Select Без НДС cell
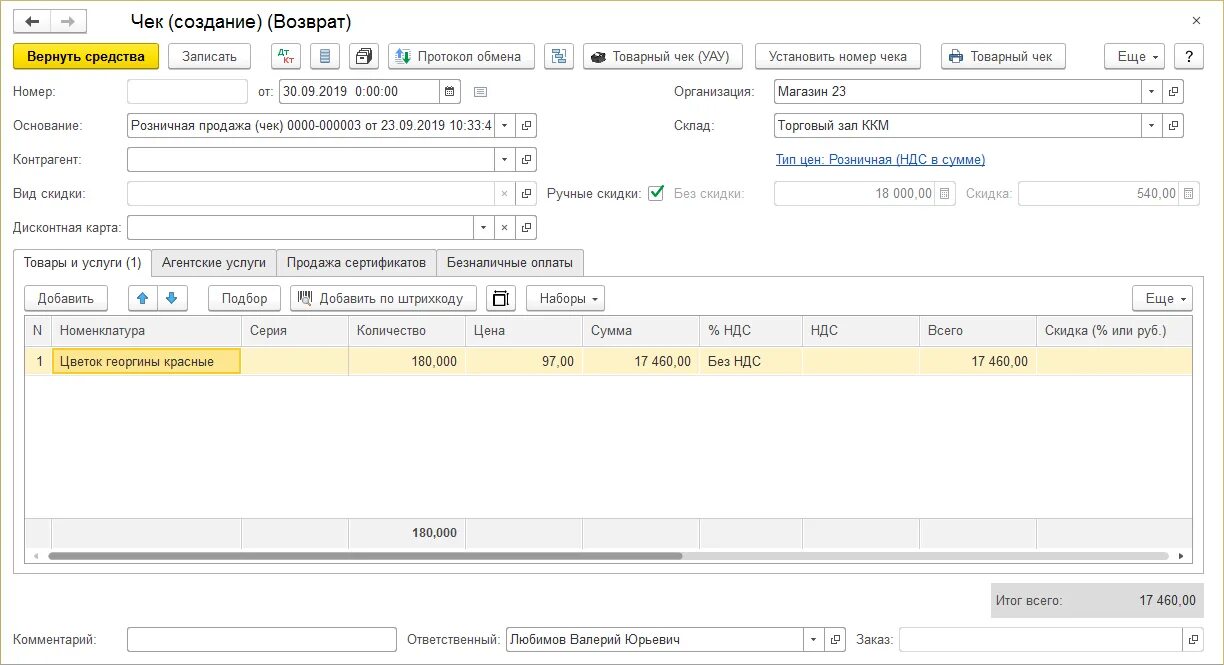Viewport: 1224px width, 665px height. (751, 361)
